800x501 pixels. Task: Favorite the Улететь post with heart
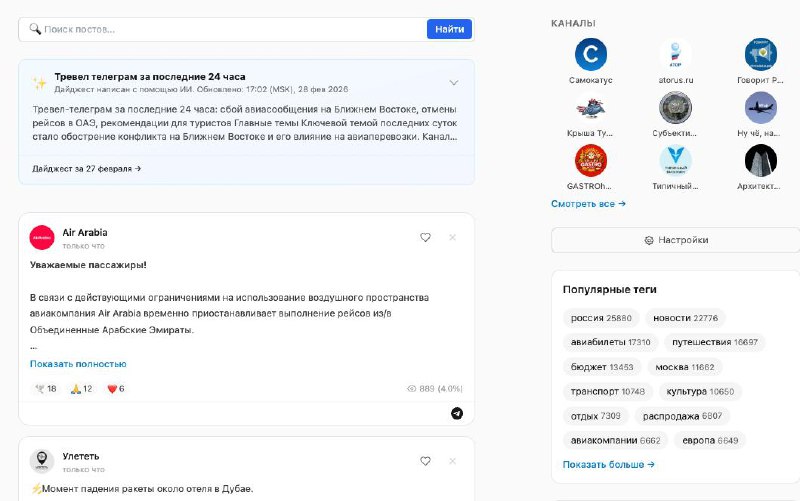click(x=425, y=461)
